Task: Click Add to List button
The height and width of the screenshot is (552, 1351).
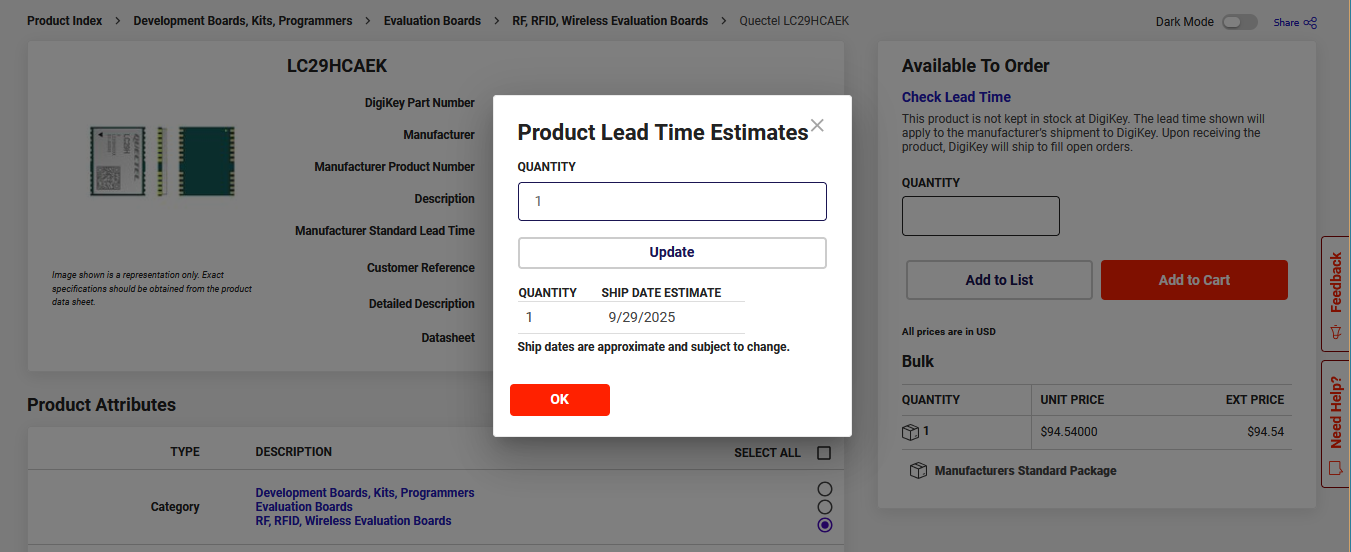Action: tap(999, 280)
